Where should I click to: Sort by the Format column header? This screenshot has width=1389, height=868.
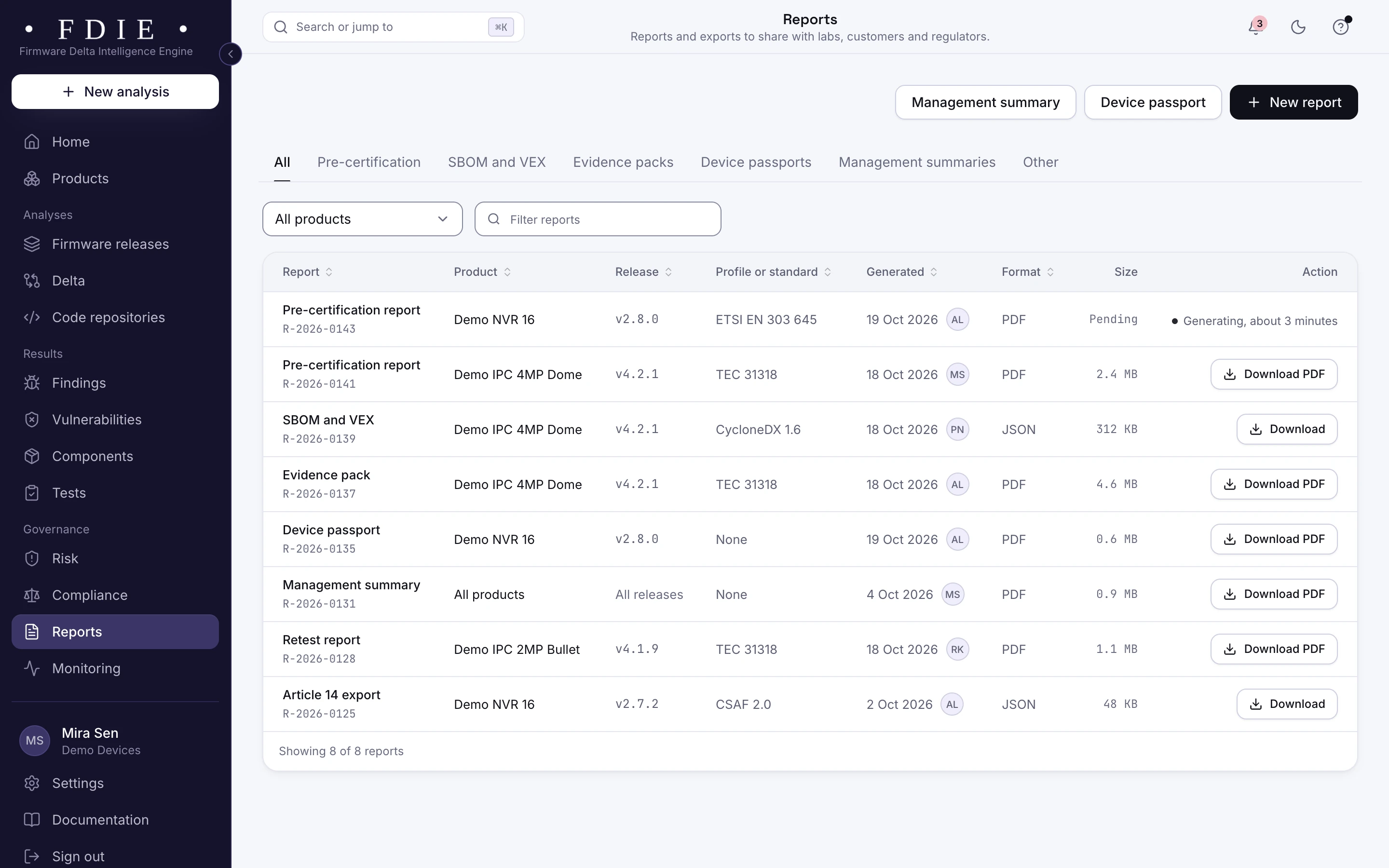pos(1027,272)
